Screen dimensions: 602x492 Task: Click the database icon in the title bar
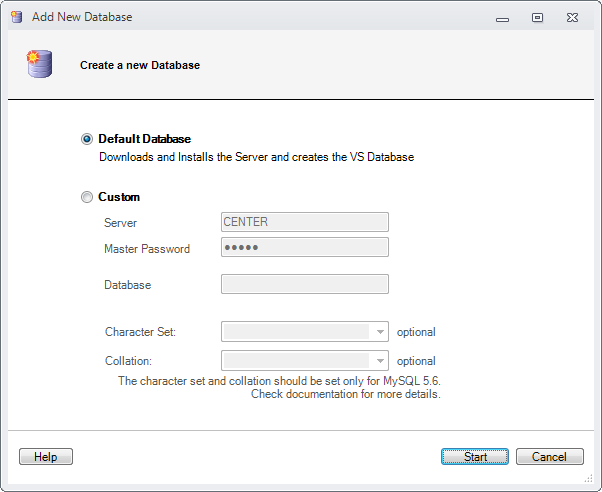point(15,17)
